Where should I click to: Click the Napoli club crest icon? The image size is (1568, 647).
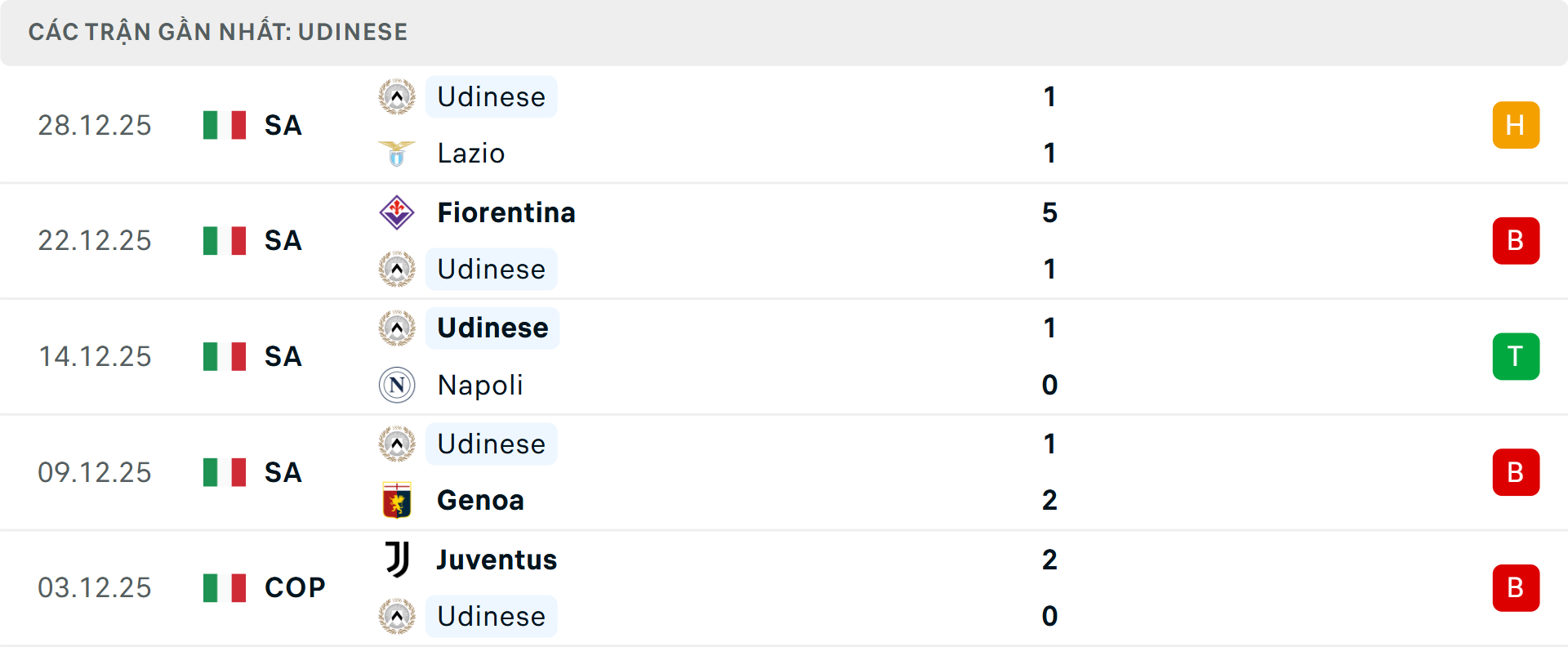pos(397,385)
